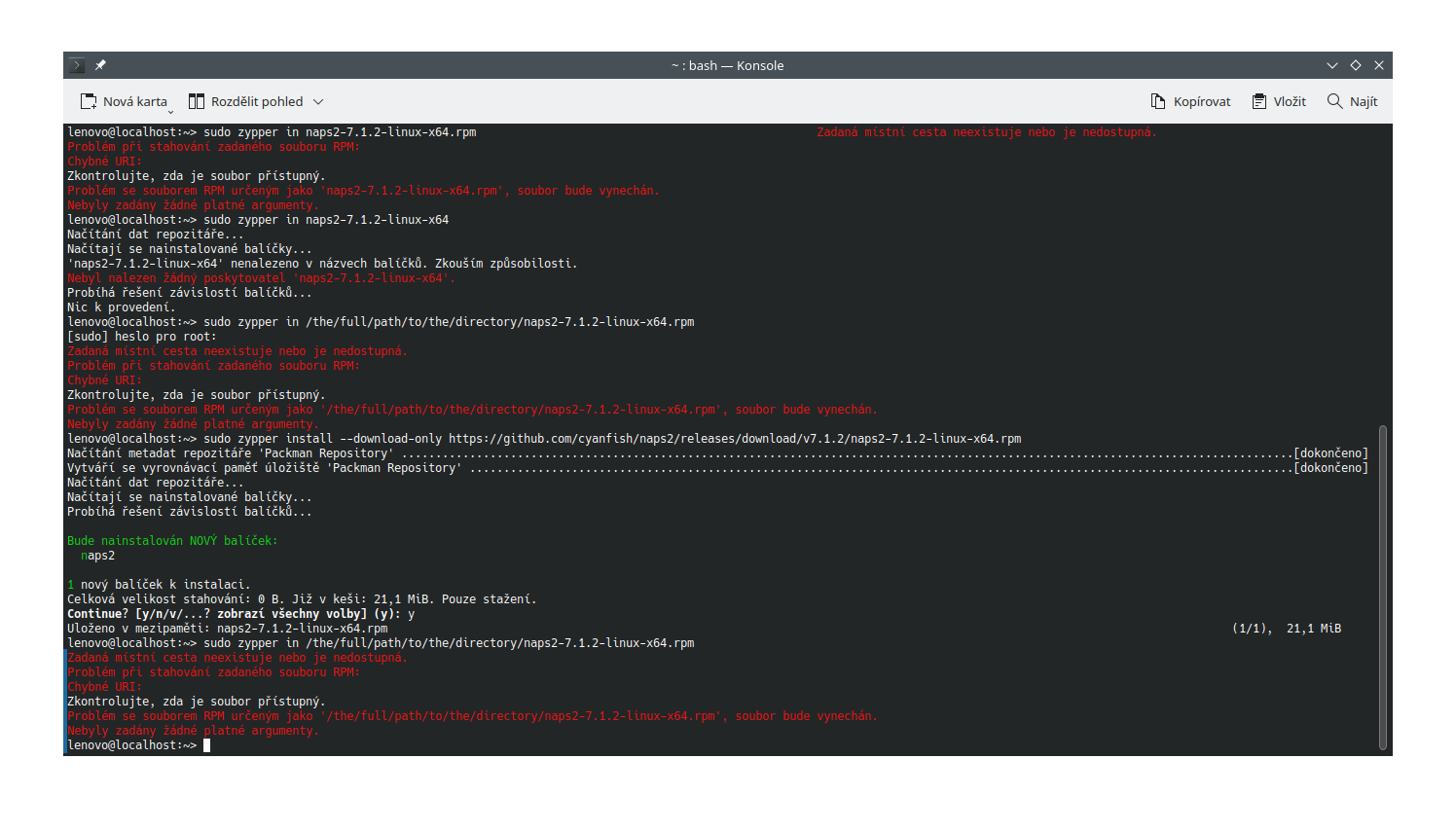Image resolution: width=1456 pixels, height=831 pixels.
Task: Click the '~ : bash — Konsole' title text
Action: pyautogui.click(x=727, y=65)
